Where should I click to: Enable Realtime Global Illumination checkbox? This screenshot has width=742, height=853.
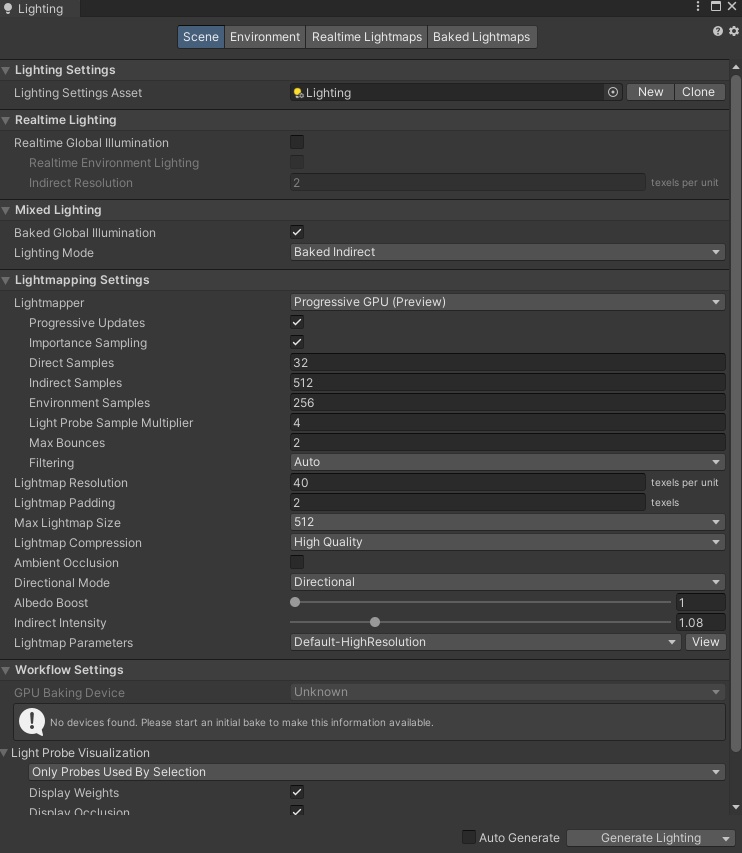(x=297, y=142)
